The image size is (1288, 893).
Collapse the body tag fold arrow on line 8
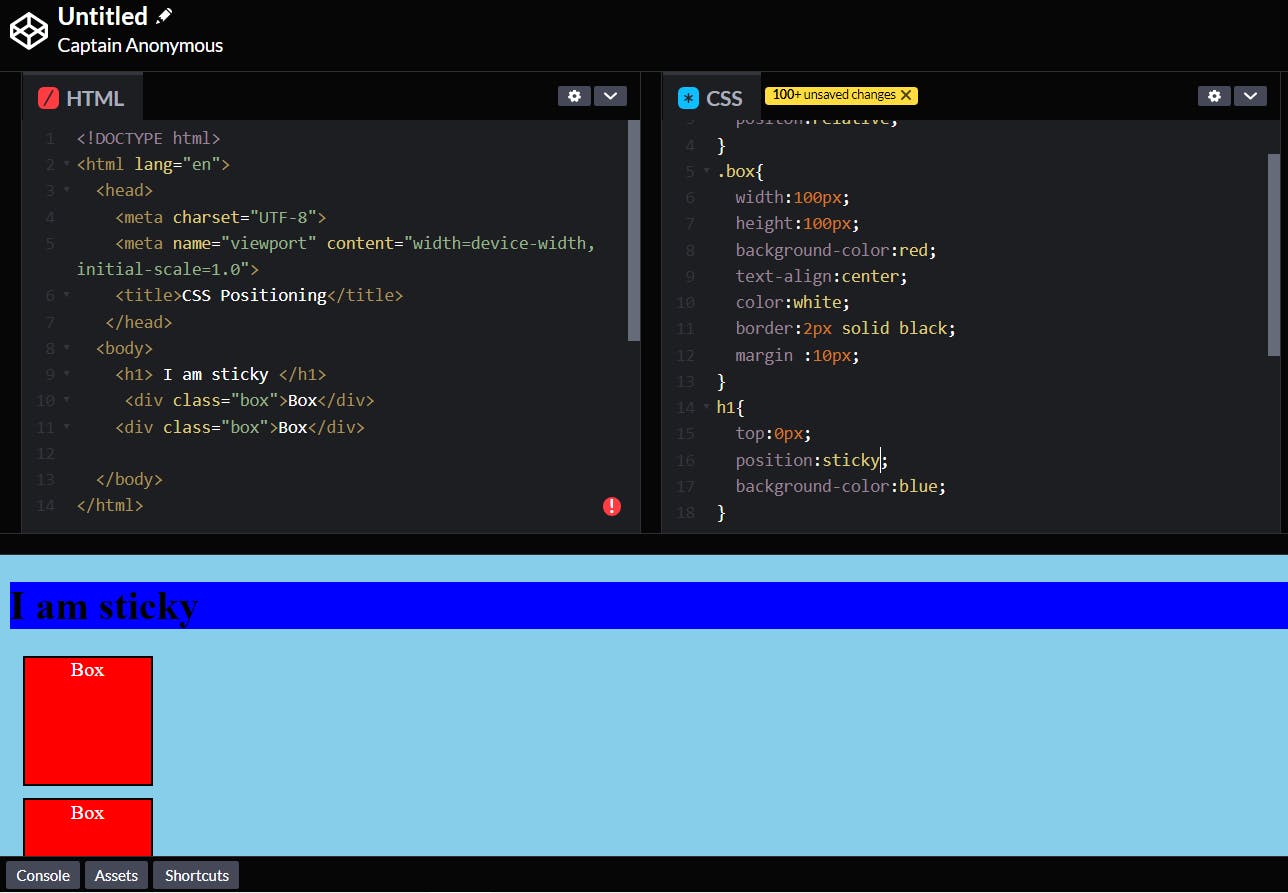(x=66, y=348)
